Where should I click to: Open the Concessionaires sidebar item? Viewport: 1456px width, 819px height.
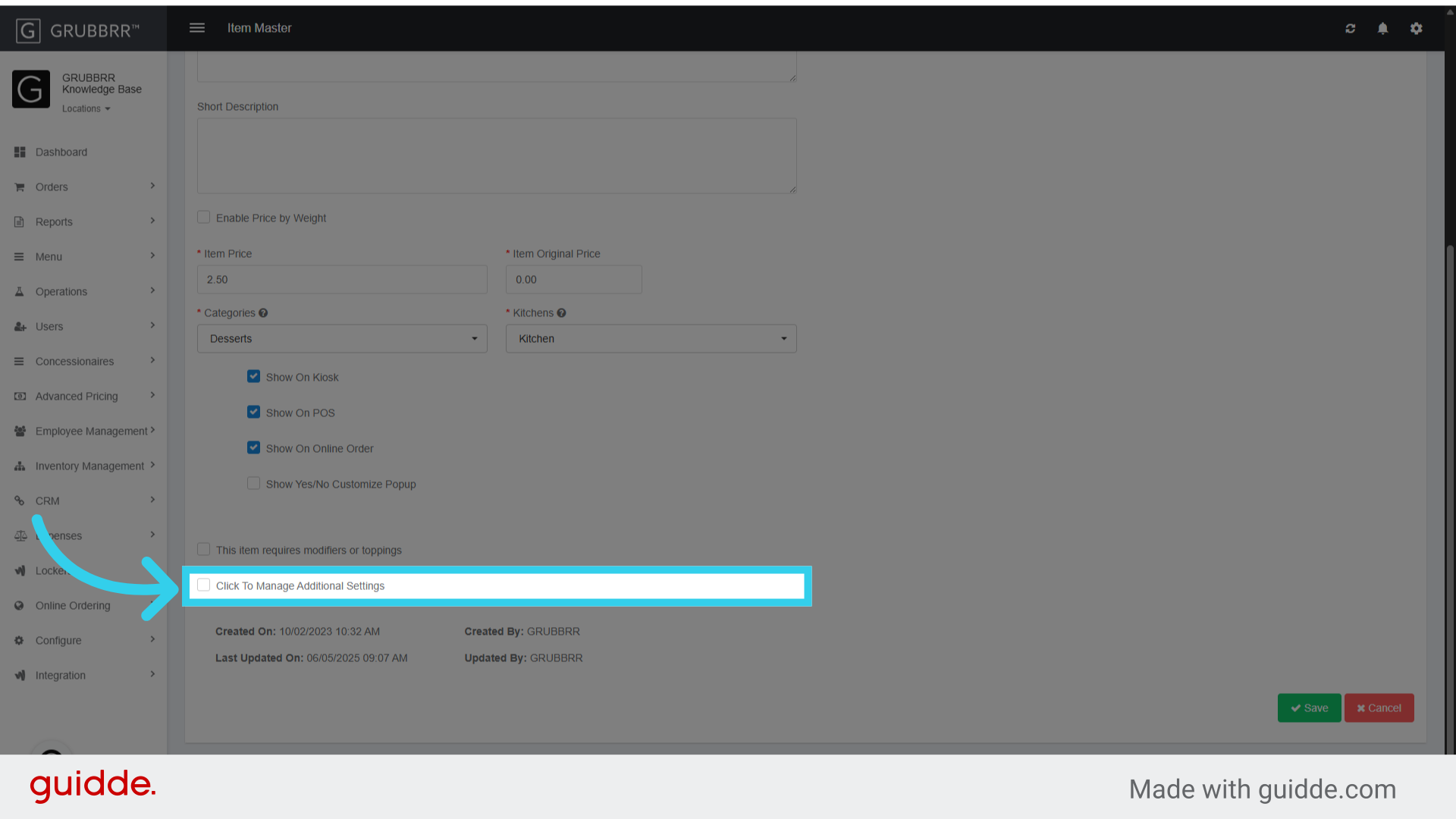coord(83,362)
